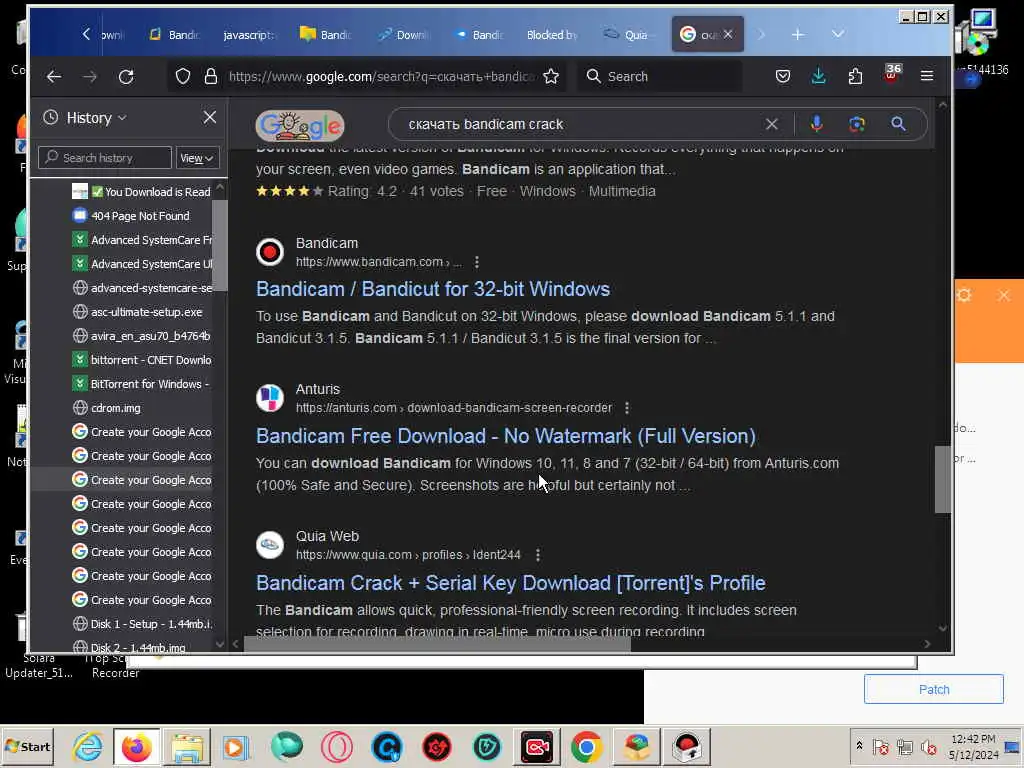The image size is (1024, 768).
Task: Open the extensions puzzle icon
Action: coord(855,76)
